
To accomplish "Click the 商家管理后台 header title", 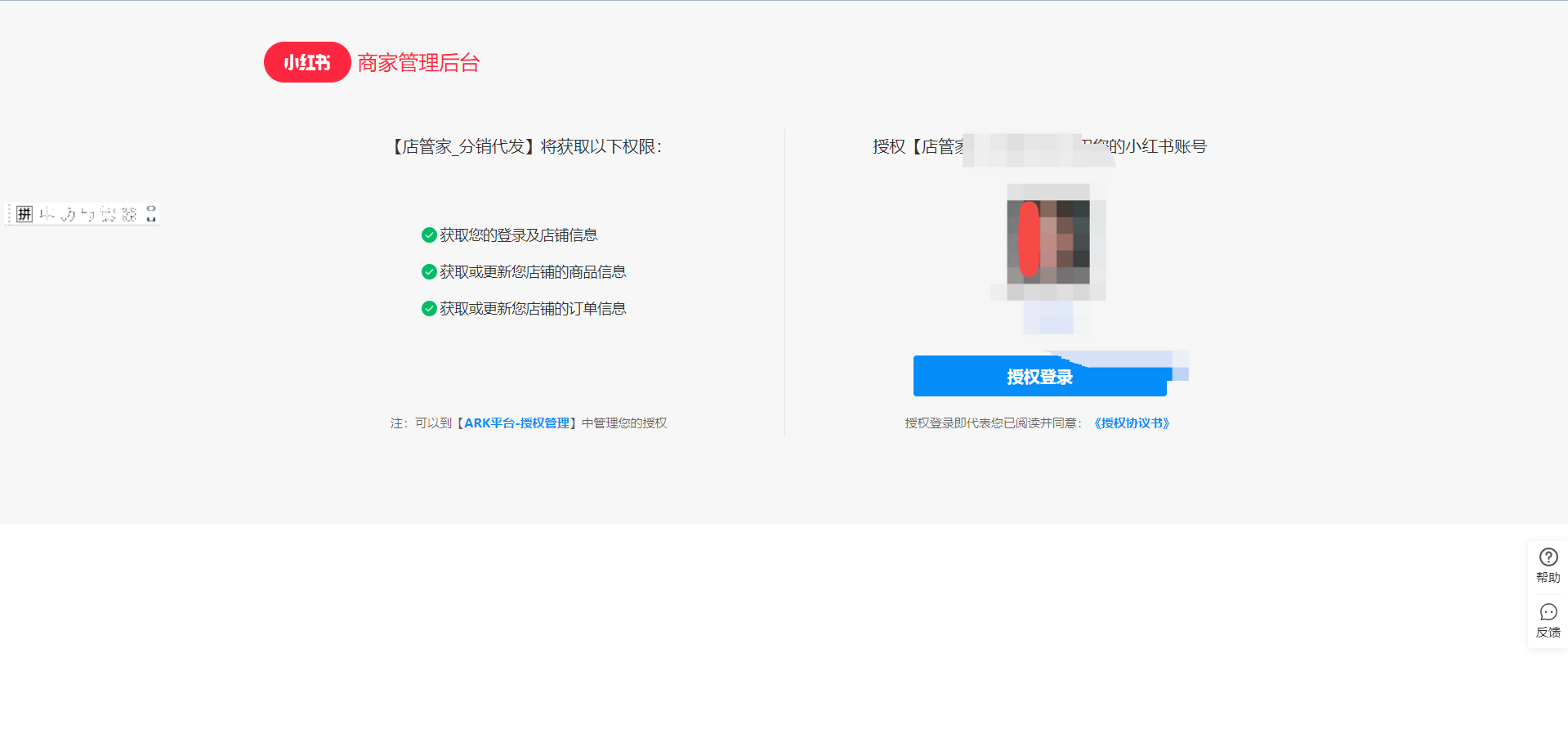I will 418,63.
